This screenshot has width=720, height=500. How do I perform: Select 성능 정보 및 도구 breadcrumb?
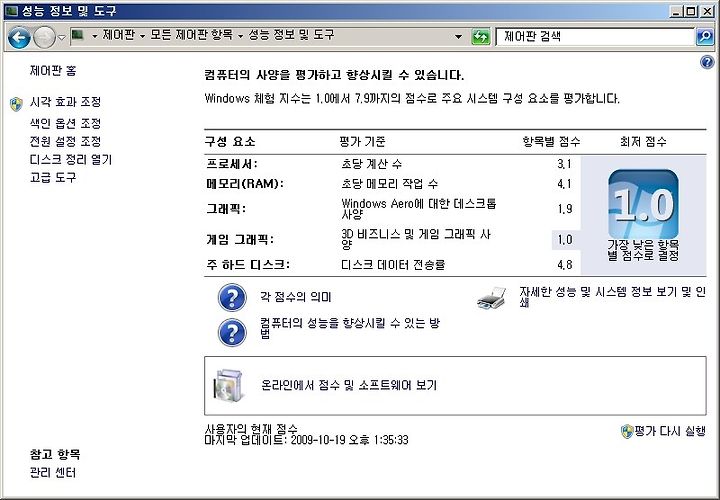tap(291, 35)
